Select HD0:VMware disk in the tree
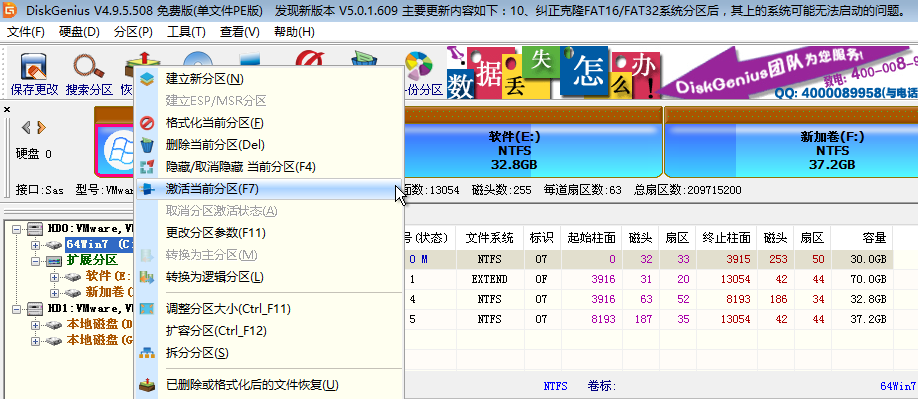 [90, 228]
